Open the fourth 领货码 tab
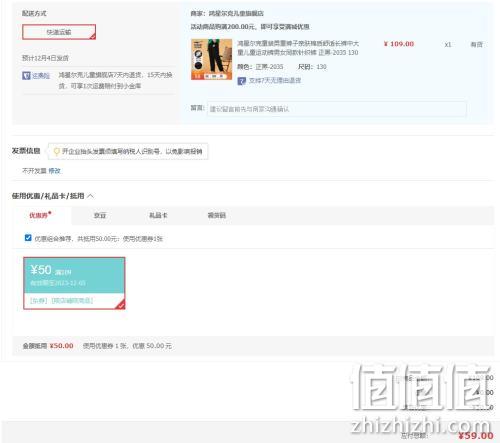 217,215
